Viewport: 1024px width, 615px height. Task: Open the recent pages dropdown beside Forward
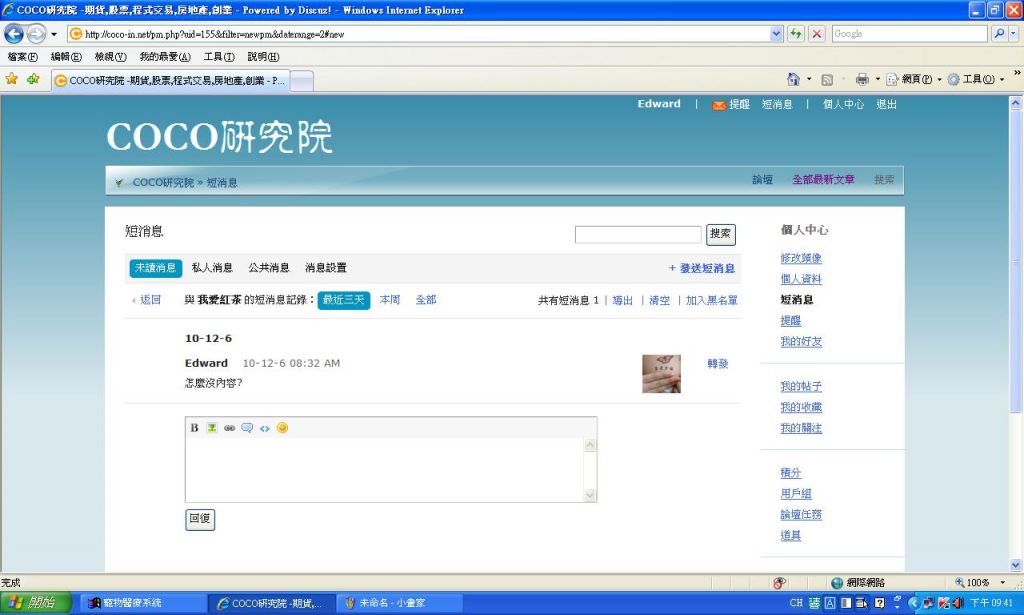click(x=54, y=34)
